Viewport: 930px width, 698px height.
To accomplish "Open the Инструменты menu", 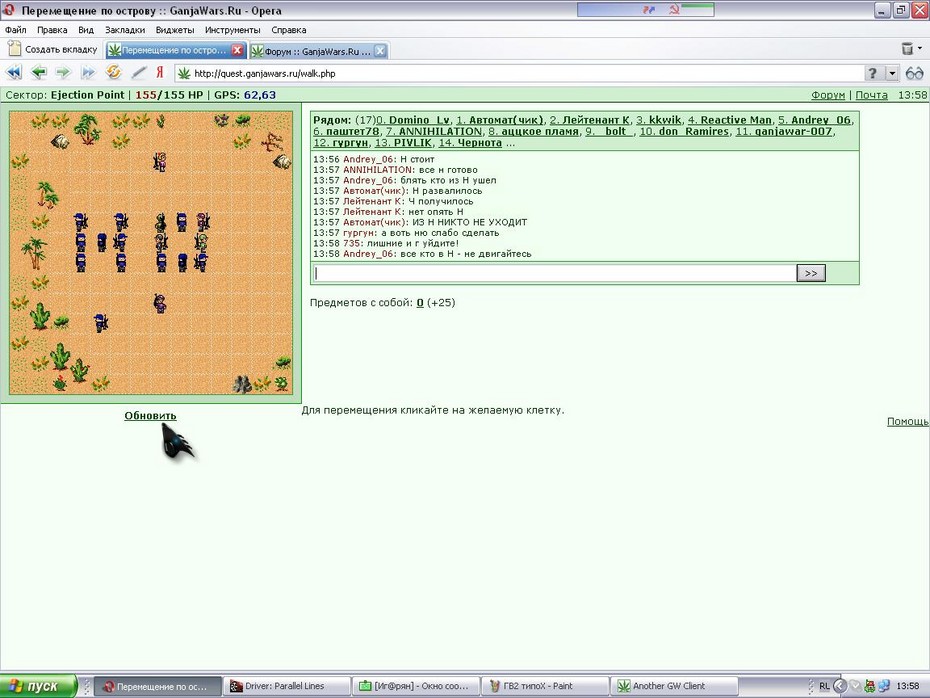I will [x=232, y=30].
